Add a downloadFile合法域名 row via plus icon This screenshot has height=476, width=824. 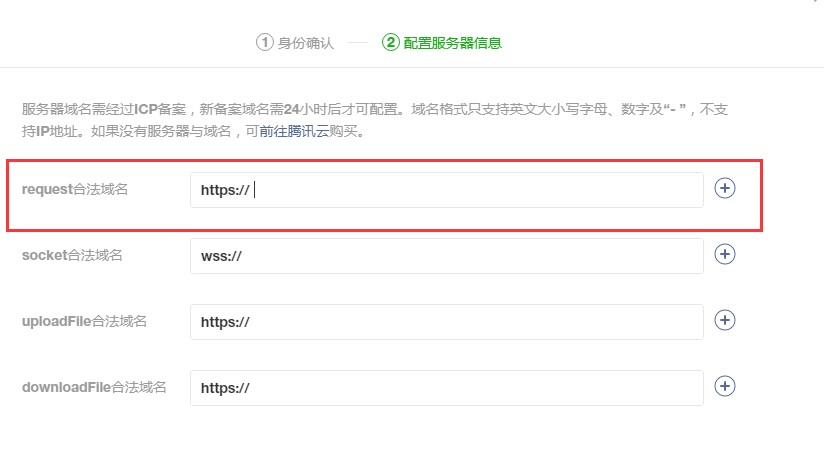coord(725,386)
